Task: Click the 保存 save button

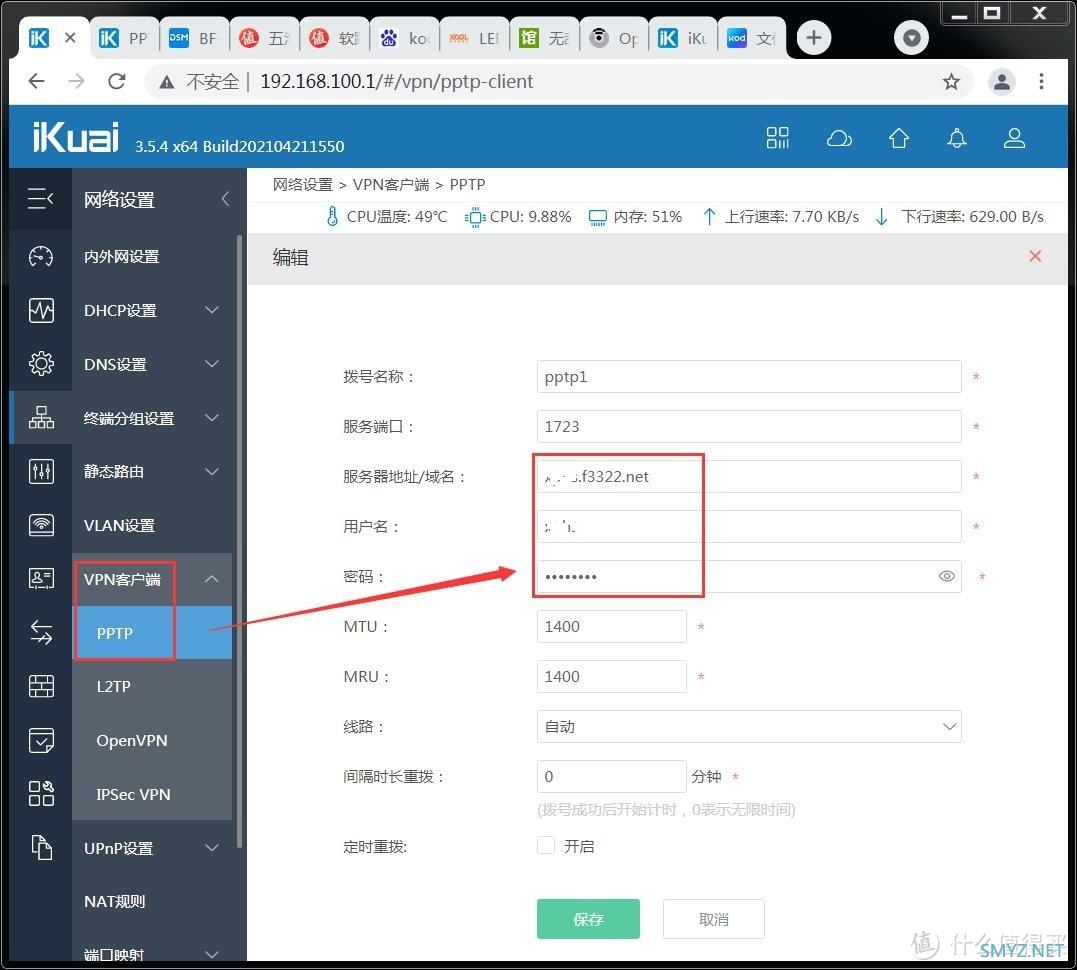Action: tap(588, 918)
